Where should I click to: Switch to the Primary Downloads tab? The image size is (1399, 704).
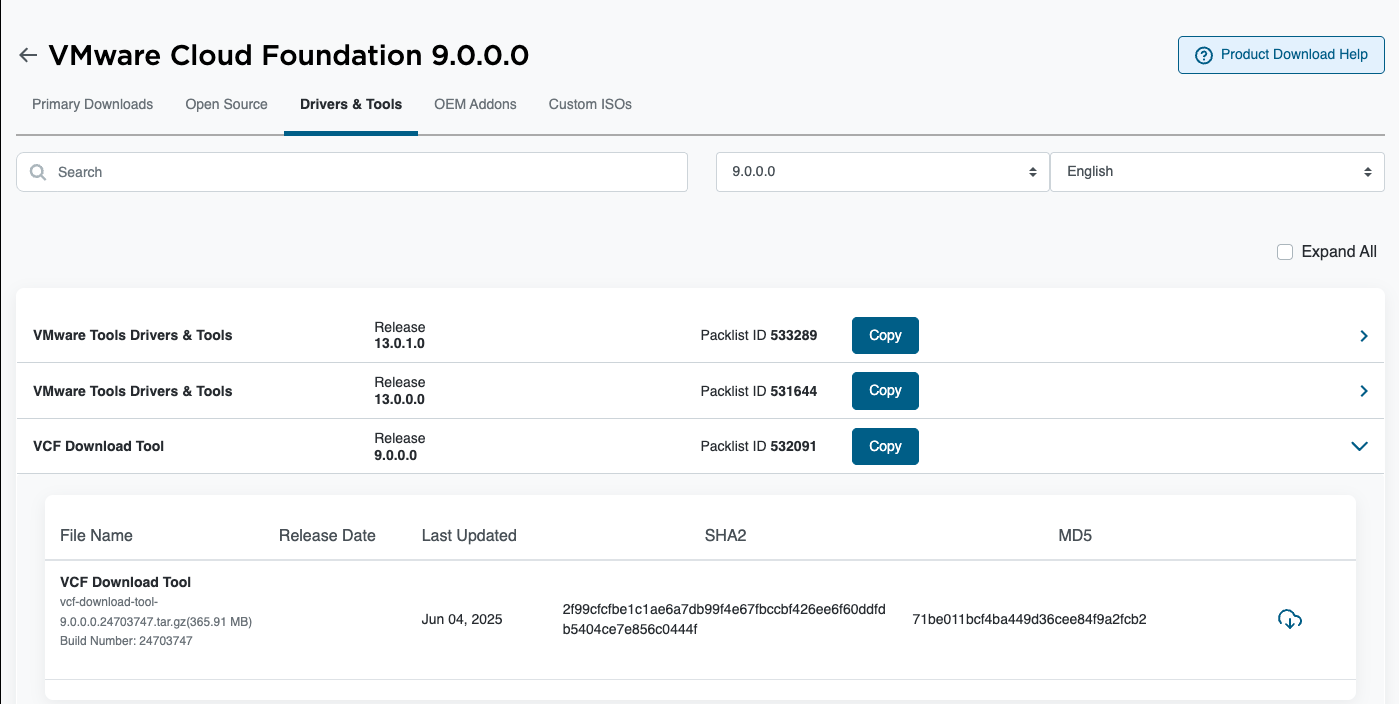[x=92, y=104]
